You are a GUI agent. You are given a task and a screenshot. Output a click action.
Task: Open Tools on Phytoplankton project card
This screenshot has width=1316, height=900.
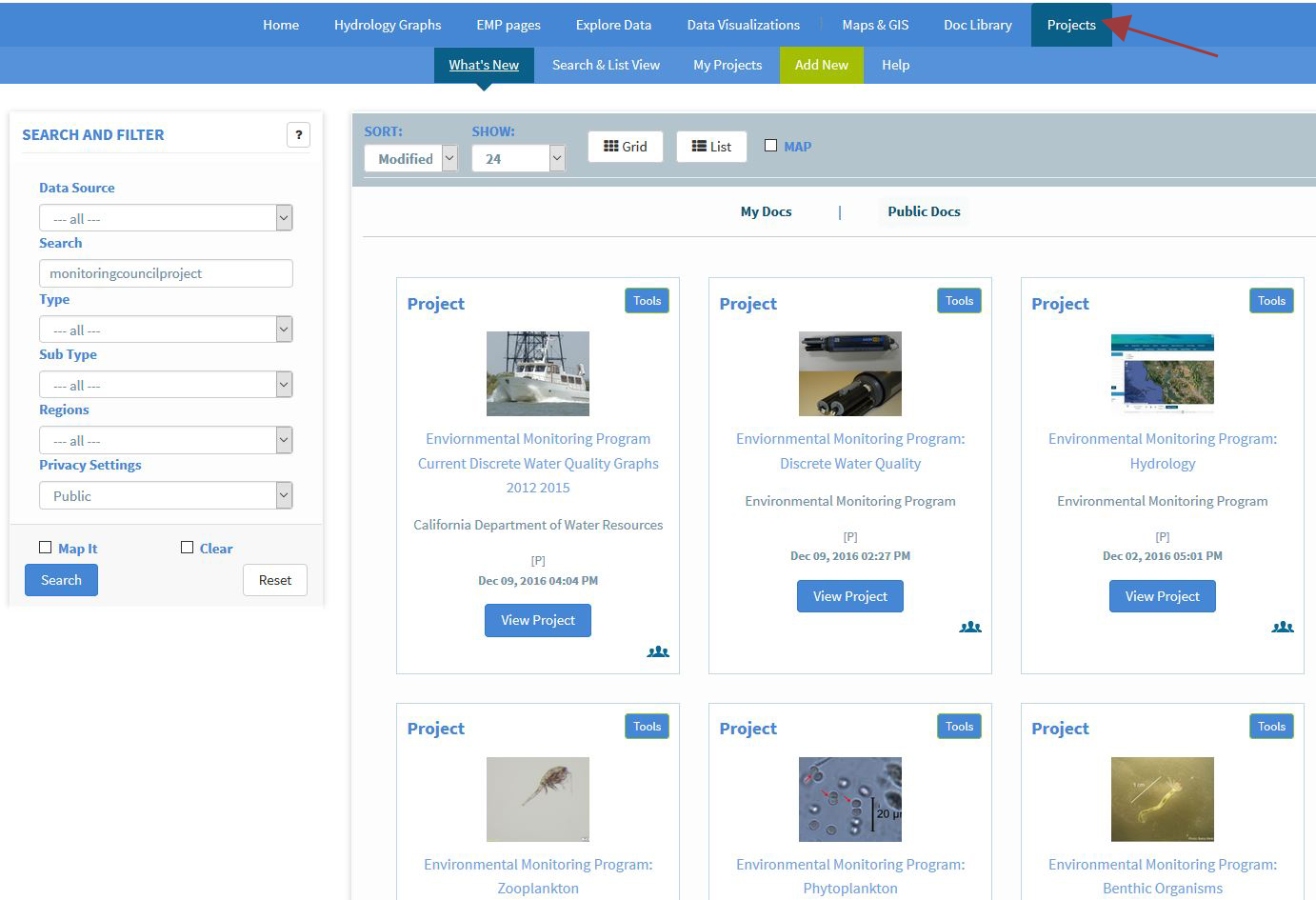[959, 727]
